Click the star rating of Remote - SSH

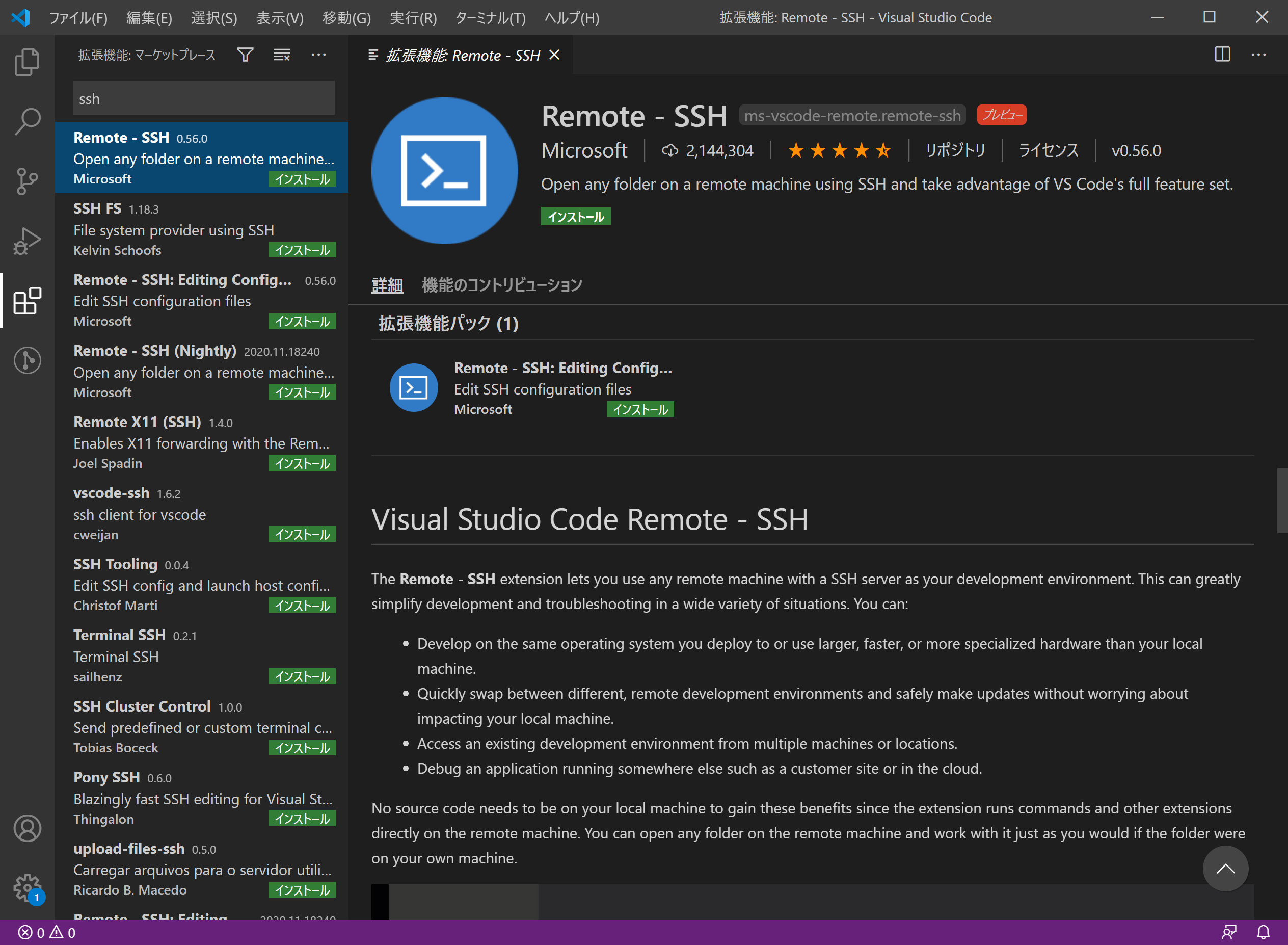[839, 150]
